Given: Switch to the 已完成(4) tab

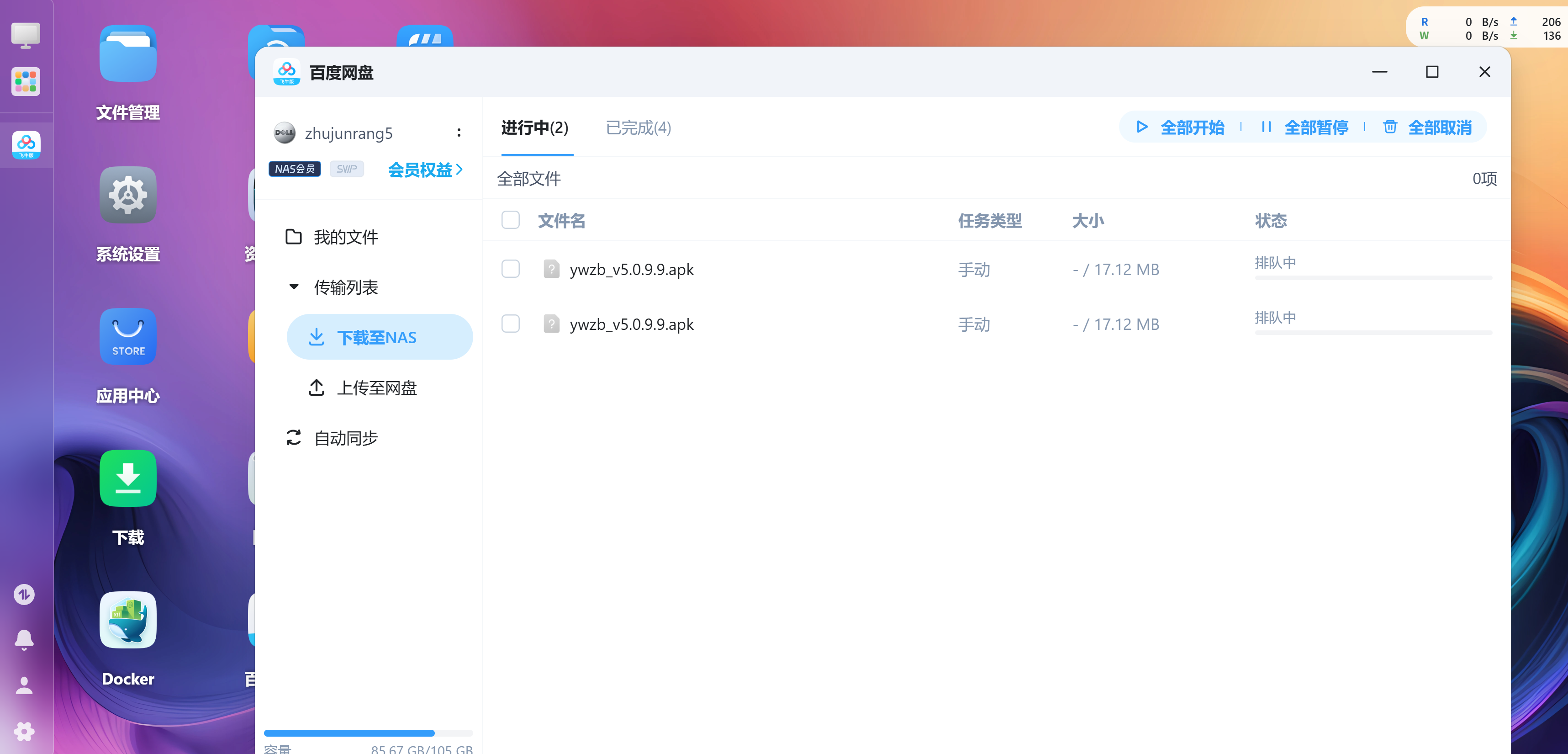Looking at the screenshot, I should point(638,127).
